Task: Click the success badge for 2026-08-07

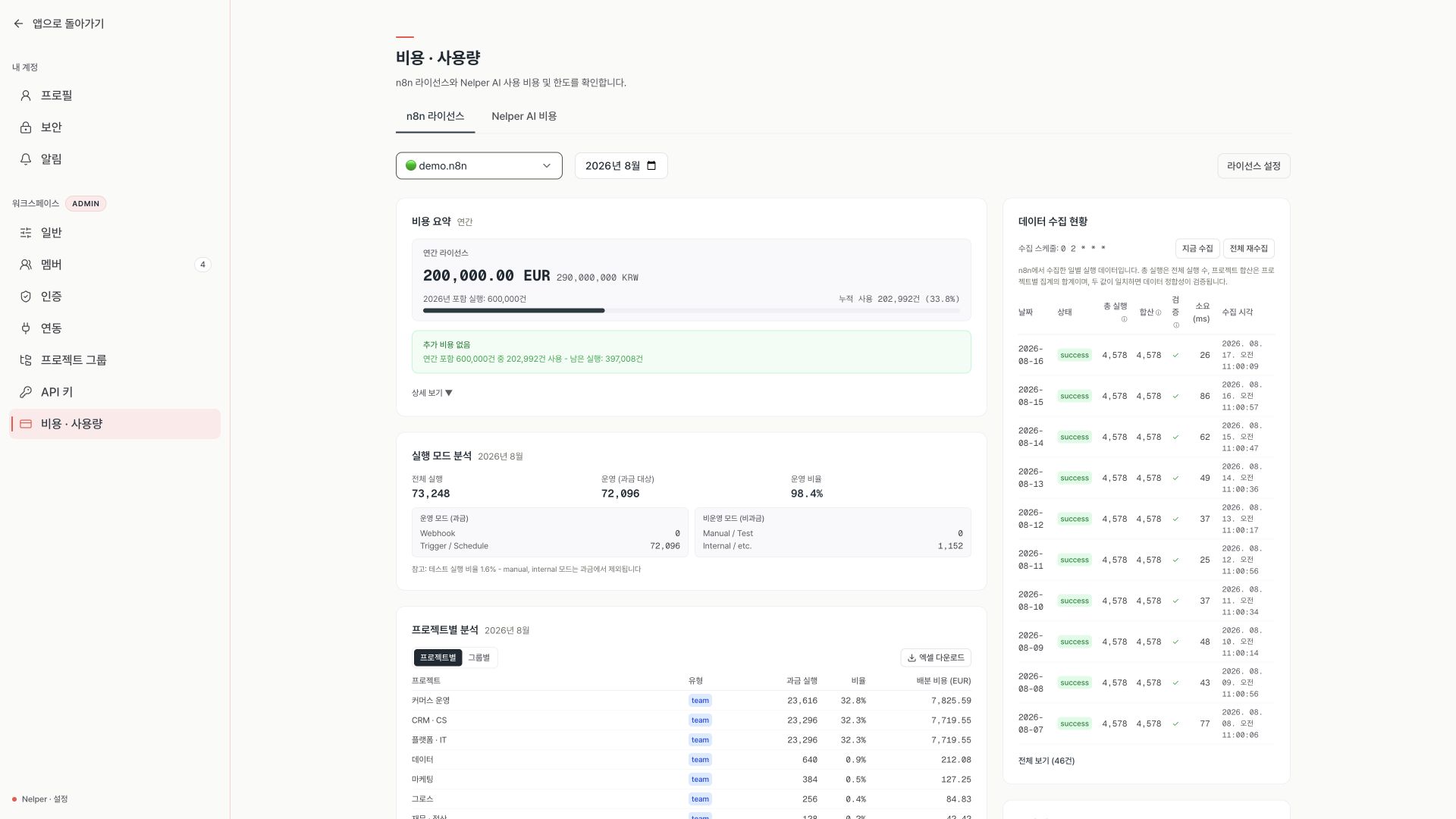Action: click(1075, 724)
